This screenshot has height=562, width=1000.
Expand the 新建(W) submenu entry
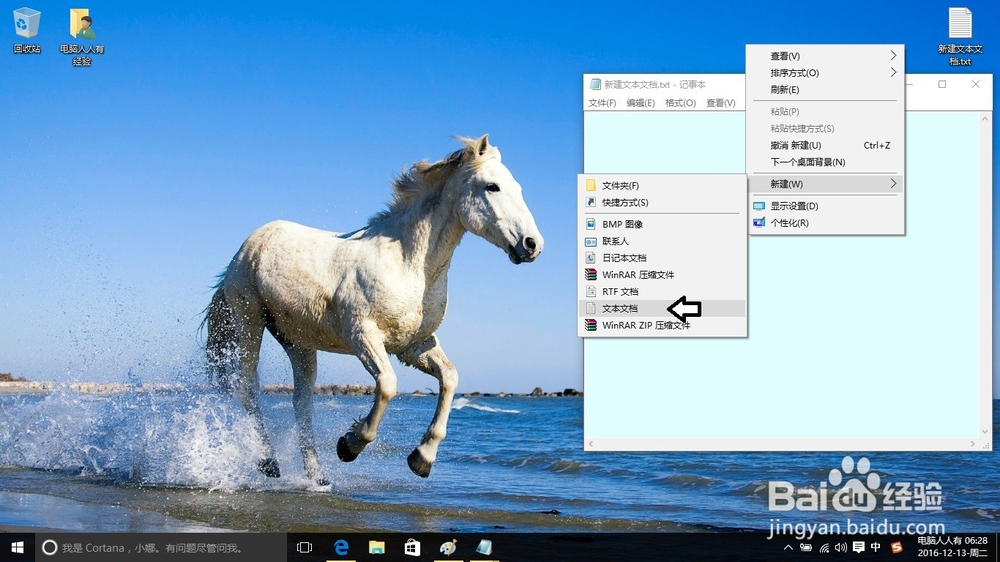pyautogui.click(x=825, y=184)
